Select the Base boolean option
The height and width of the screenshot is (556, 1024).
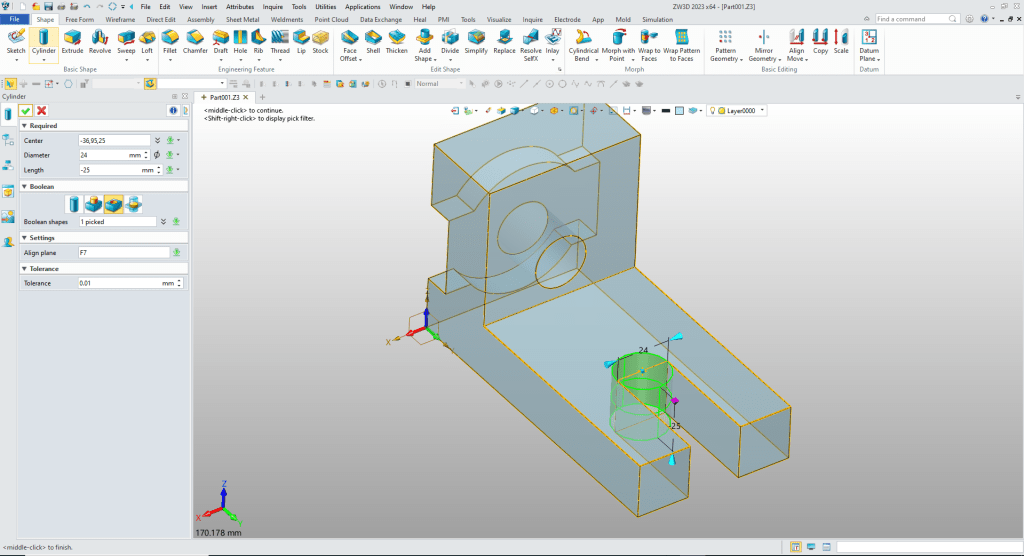pos(76,205)
